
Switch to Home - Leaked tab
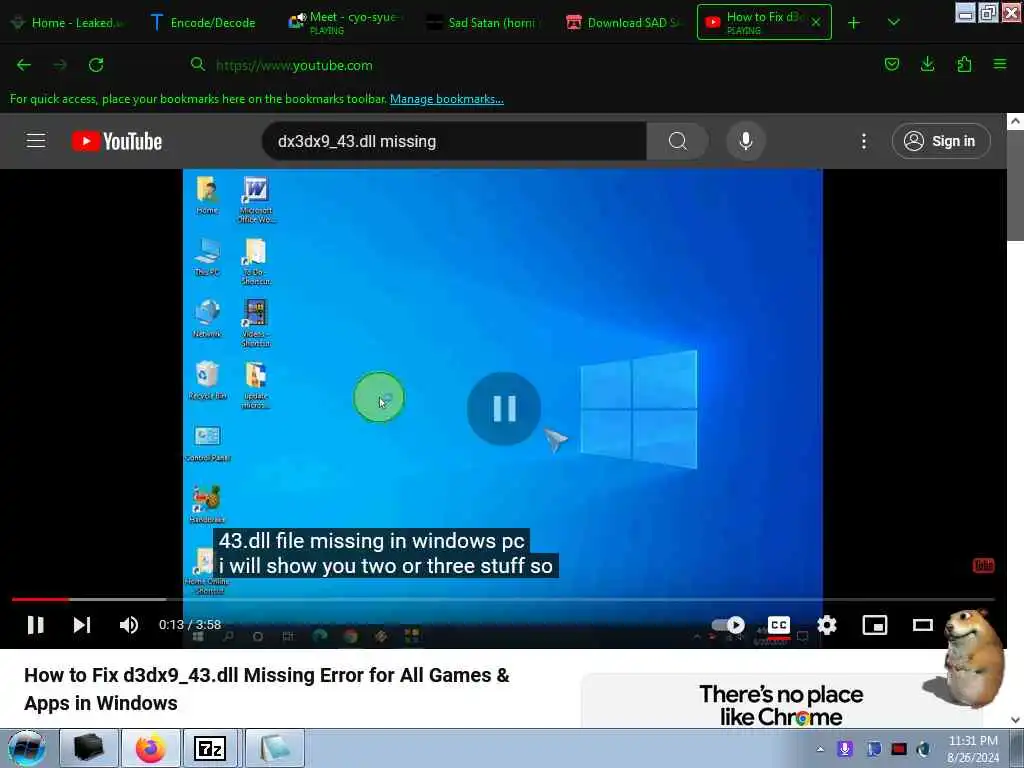pyautogui.click(x=68, y=22)
